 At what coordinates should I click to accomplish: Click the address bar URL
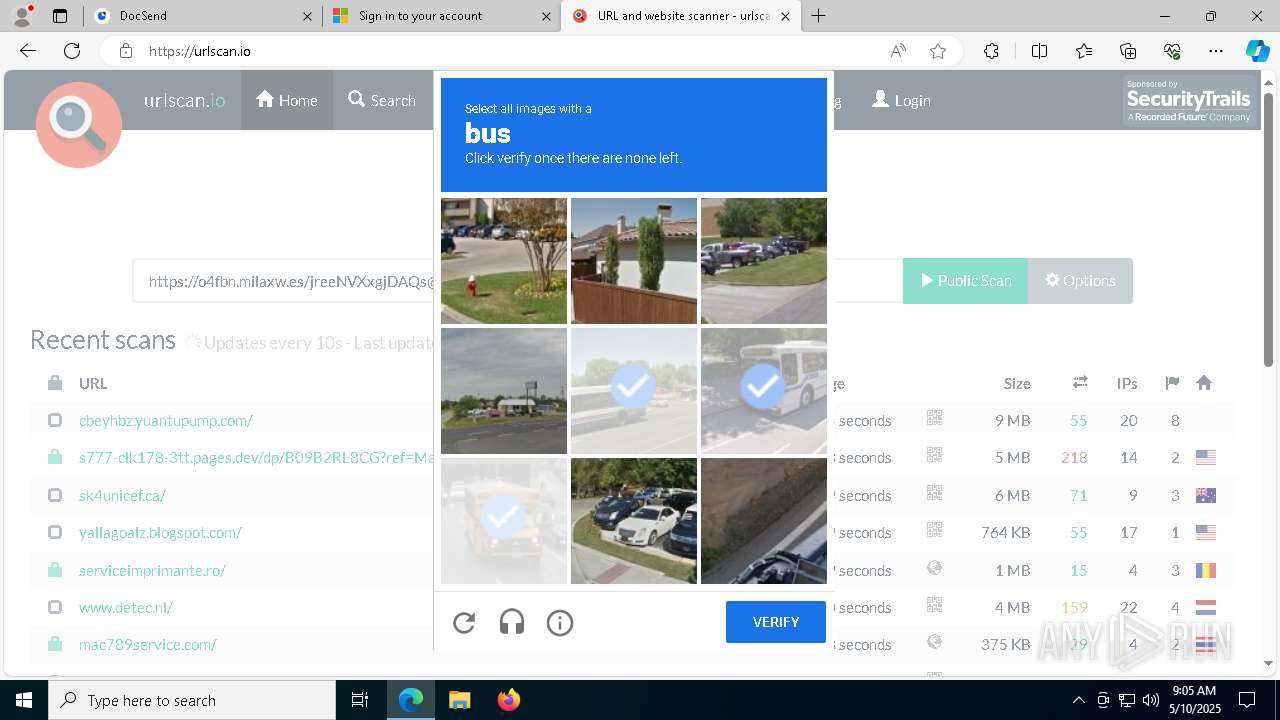pyautogui.click(x=200, y=51)
